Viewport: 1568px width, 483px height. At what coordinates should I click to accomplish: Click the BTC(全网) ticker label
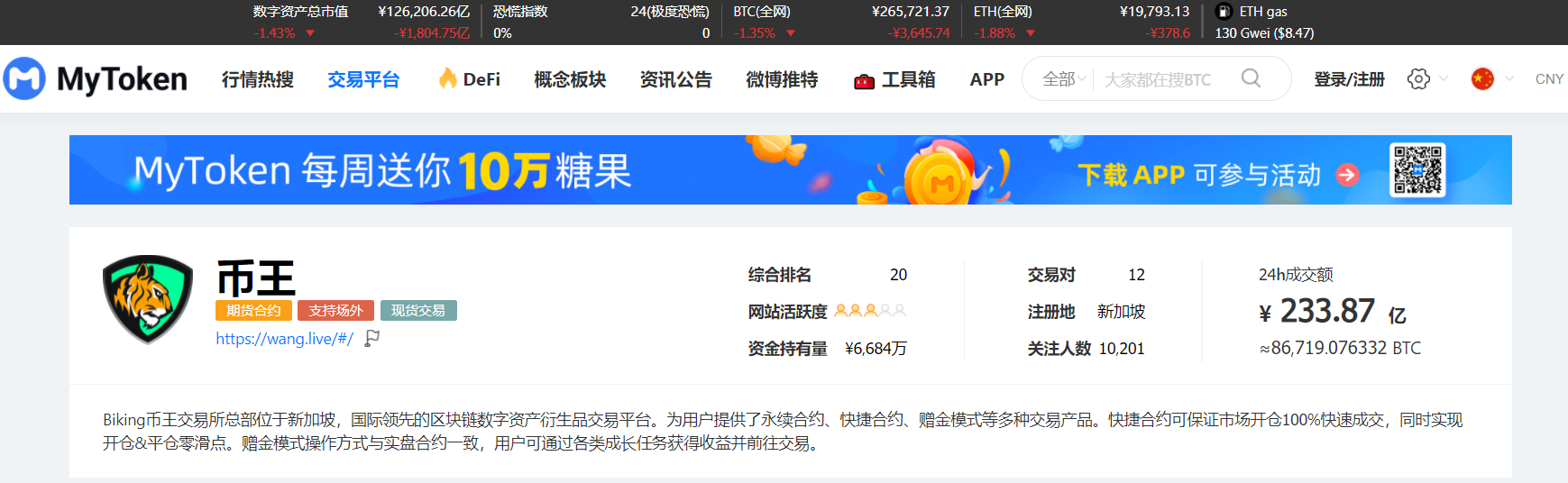[762, 12]
